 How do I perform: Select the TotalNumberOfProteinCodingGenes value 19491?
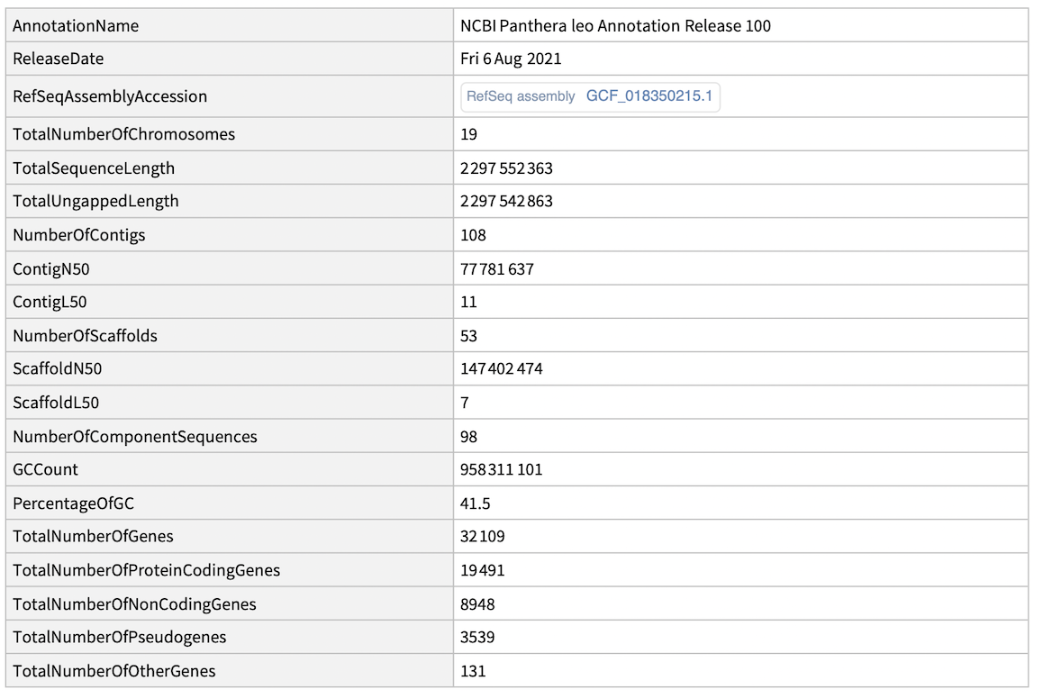pos(482,572)
